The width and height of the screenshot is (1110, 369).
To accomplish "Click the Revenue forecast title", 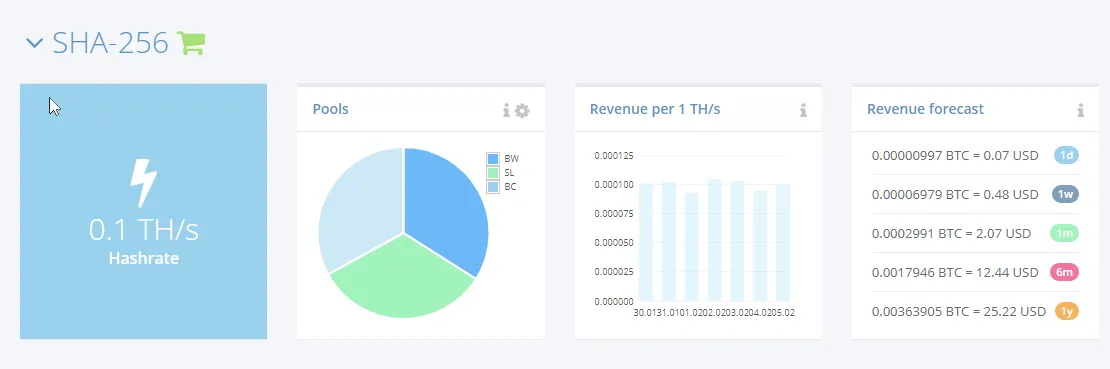I will (x=925, y=109).
